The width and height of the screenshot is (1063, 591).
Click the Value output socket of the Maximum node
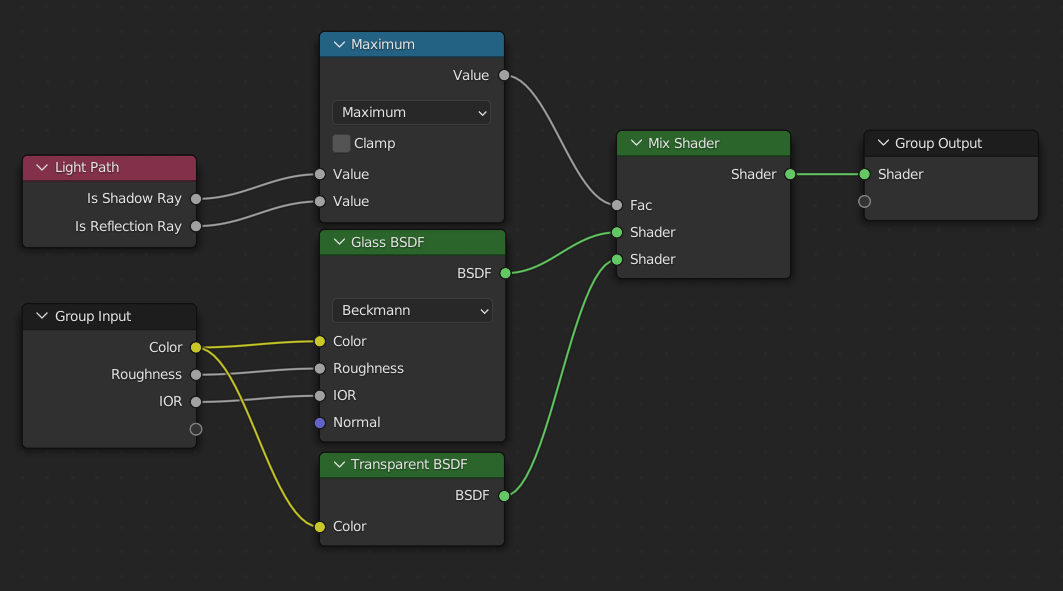coord(504,74)
